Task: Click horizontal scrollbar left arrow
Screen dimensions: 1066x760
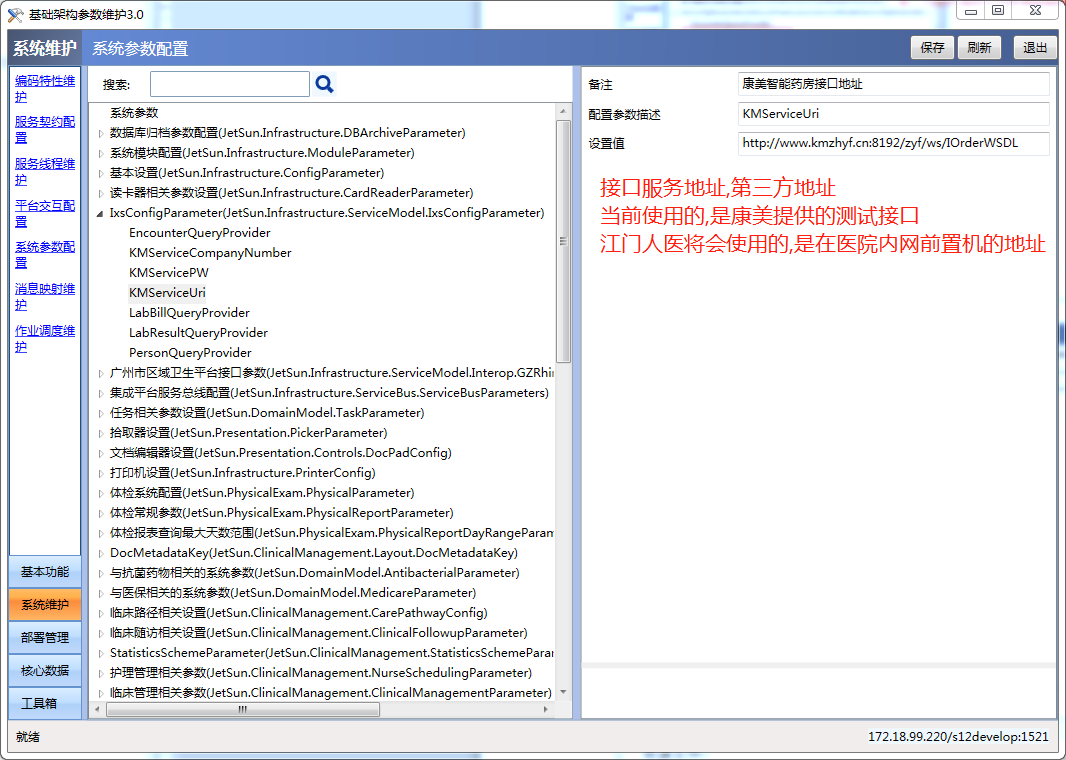Action: pos(97,709)
